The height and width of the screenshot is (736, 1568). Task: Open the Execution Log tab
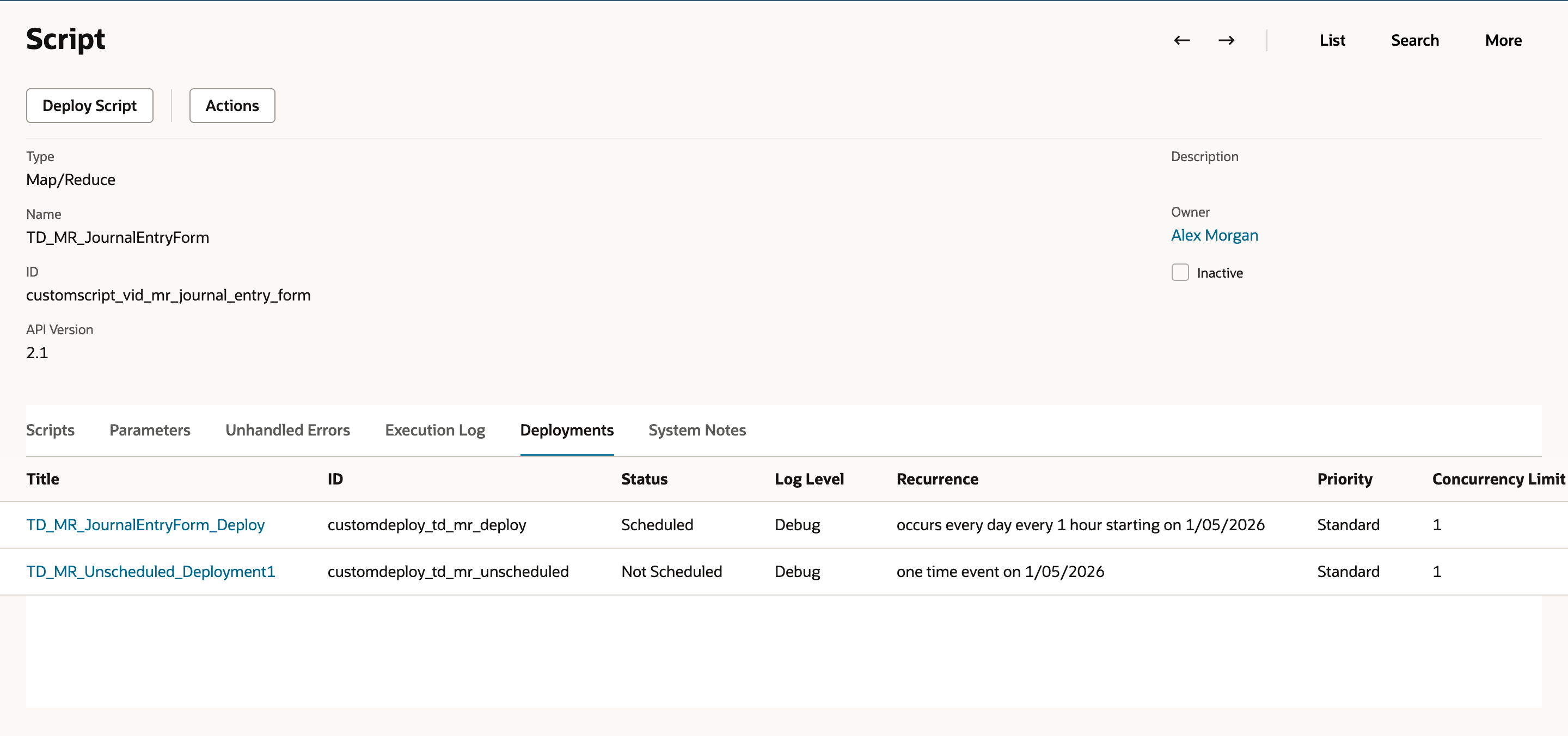pyautogui.click(x=434, y=431)
